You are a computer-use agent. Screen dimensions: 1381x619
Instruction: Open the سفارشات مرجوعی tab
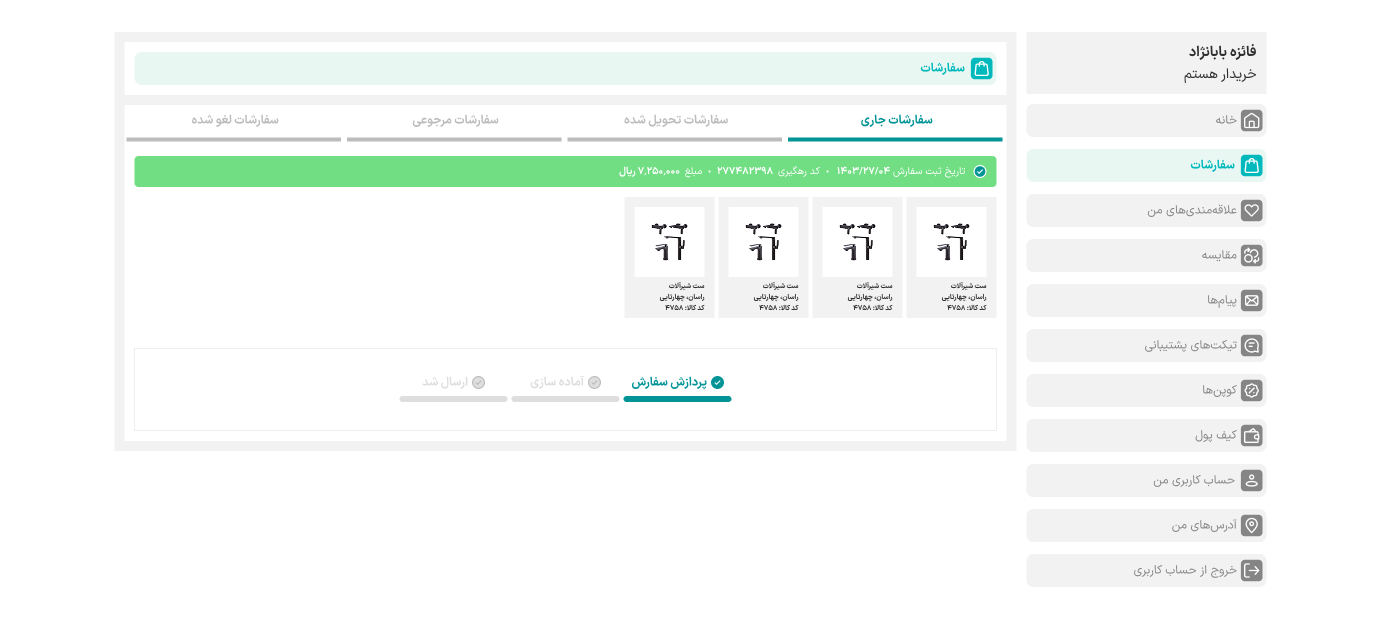[x=454, y=122]
